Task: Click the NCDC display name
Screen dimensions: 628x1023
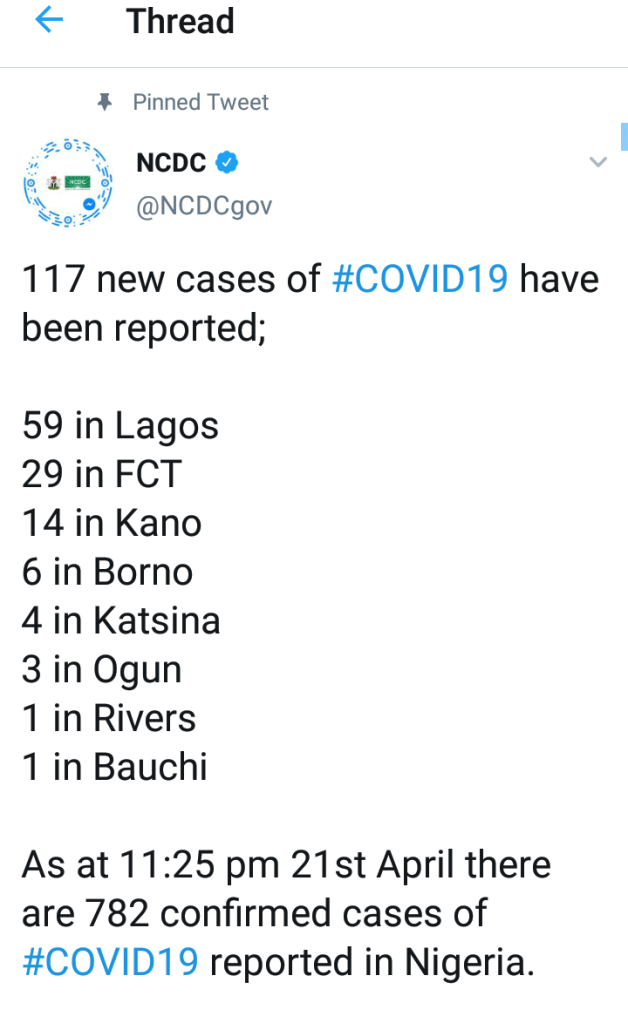Action: (171, 162)
